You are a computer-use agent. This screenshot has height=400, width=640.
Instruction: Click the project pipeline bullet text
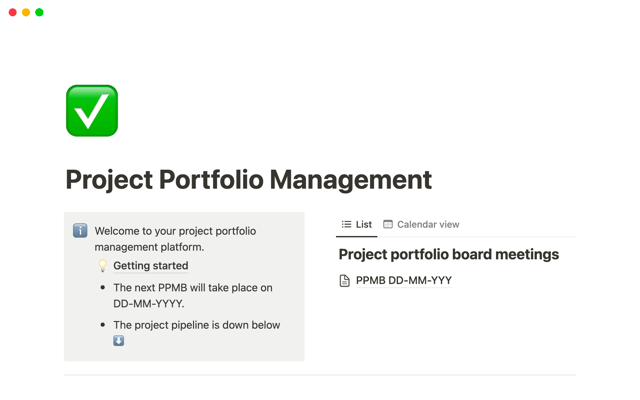tap(196, 325)
